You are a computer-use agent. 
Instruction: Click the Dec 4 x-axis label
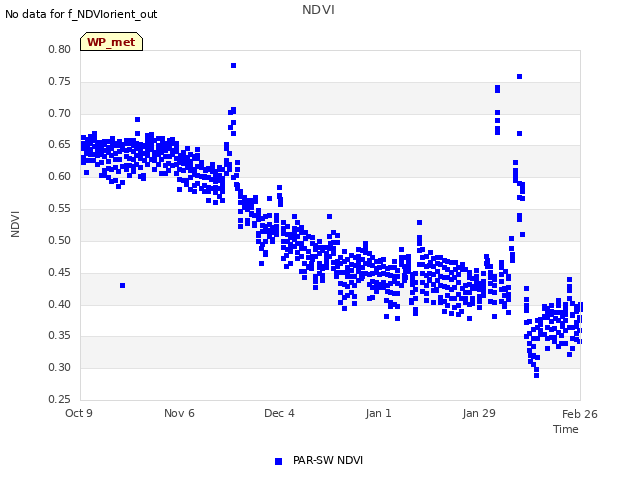(x=279, y=413)
